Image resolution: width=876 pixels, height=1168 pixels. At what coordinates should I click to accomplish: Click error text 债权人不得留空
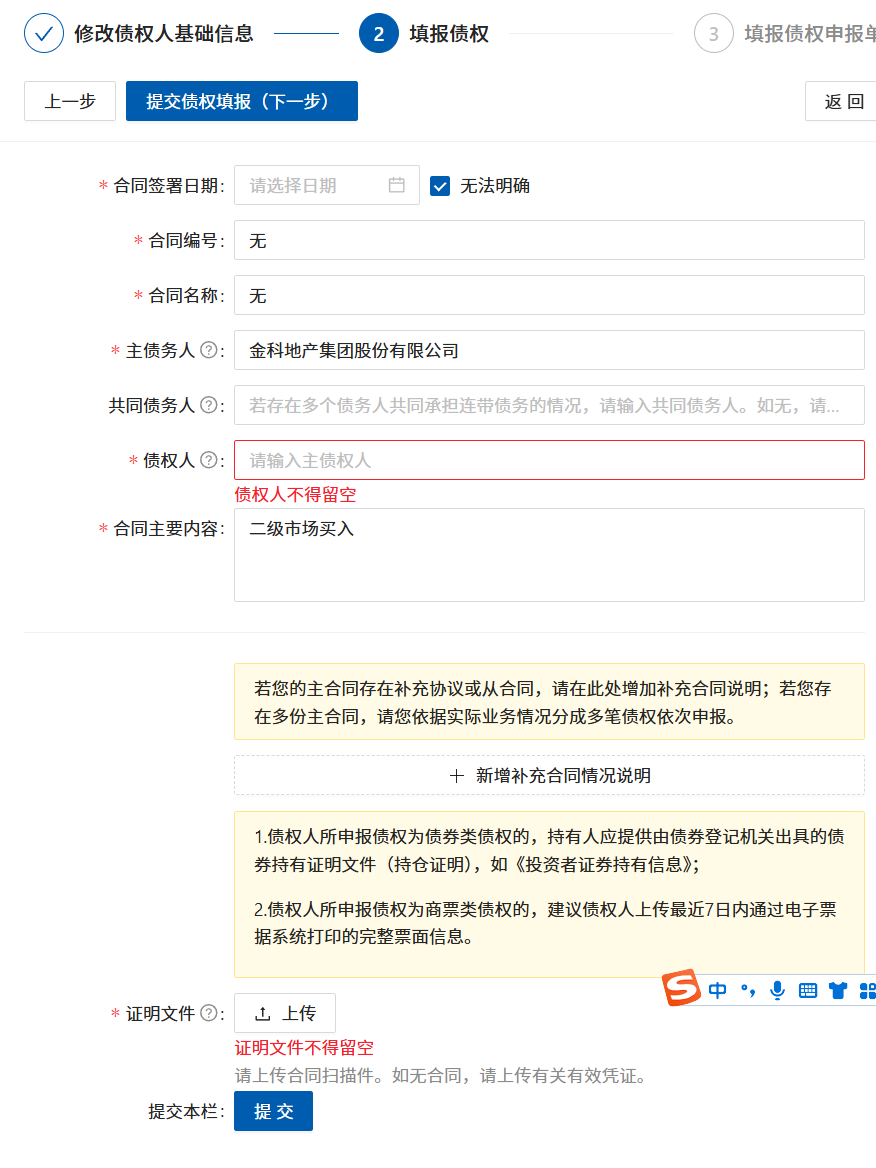click(x=296, y=495)
